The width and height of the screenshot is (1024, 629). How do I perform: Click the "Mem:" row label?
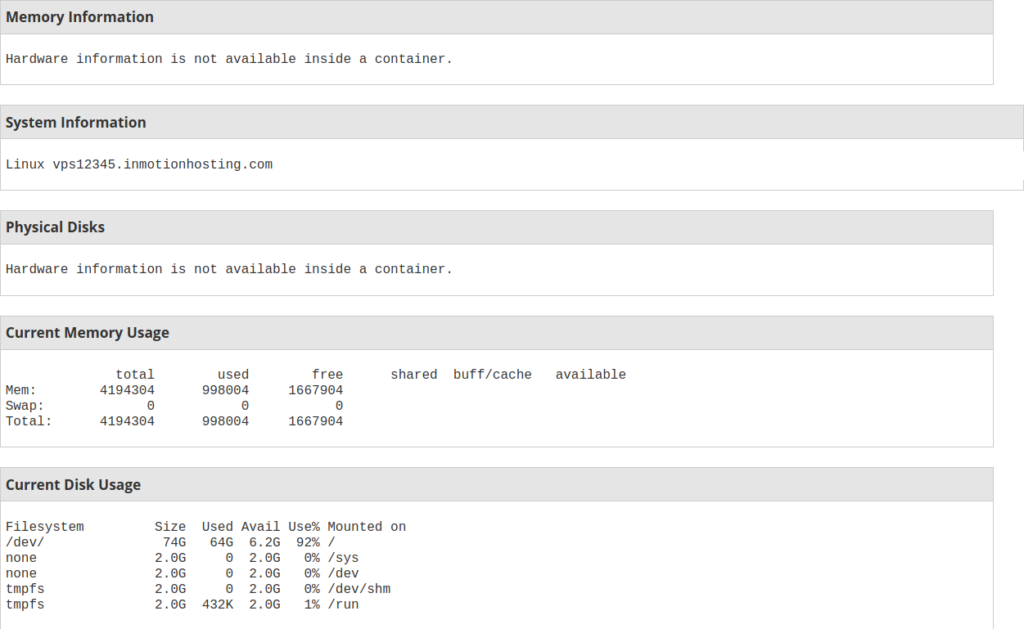pyautogui.click(x=21, y=390)
